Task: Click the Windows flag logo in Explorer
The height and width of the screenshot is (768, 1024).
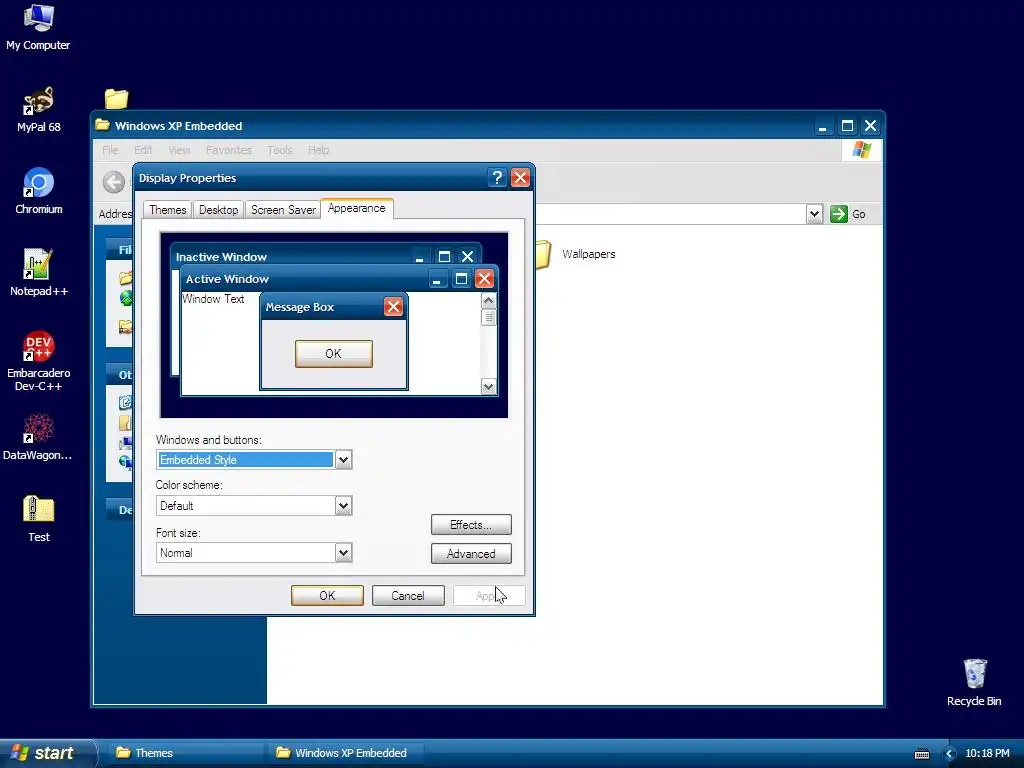Action: click(861, 150)
